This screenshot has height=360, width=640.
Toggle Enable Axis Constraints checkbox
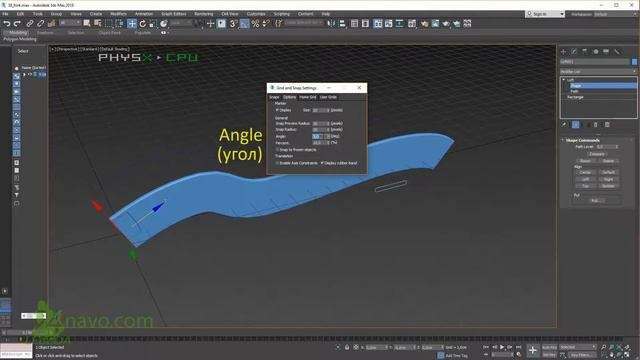(x=277, y=163)
